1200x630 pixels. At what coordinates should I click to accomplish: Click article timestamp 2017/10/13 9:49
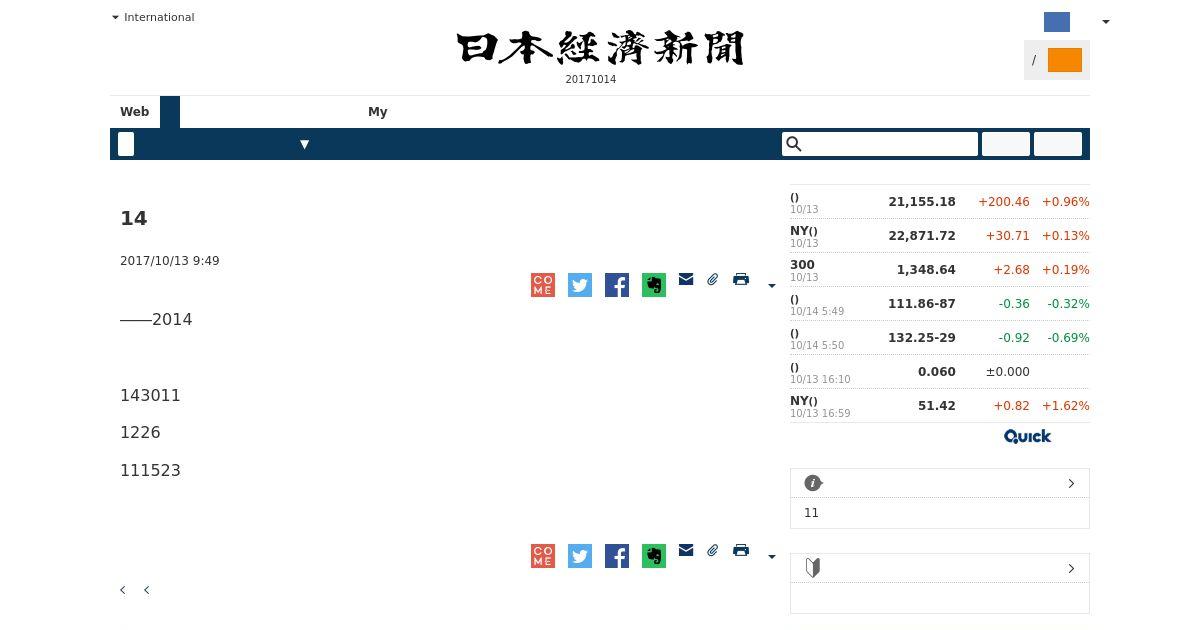[170, 261]
